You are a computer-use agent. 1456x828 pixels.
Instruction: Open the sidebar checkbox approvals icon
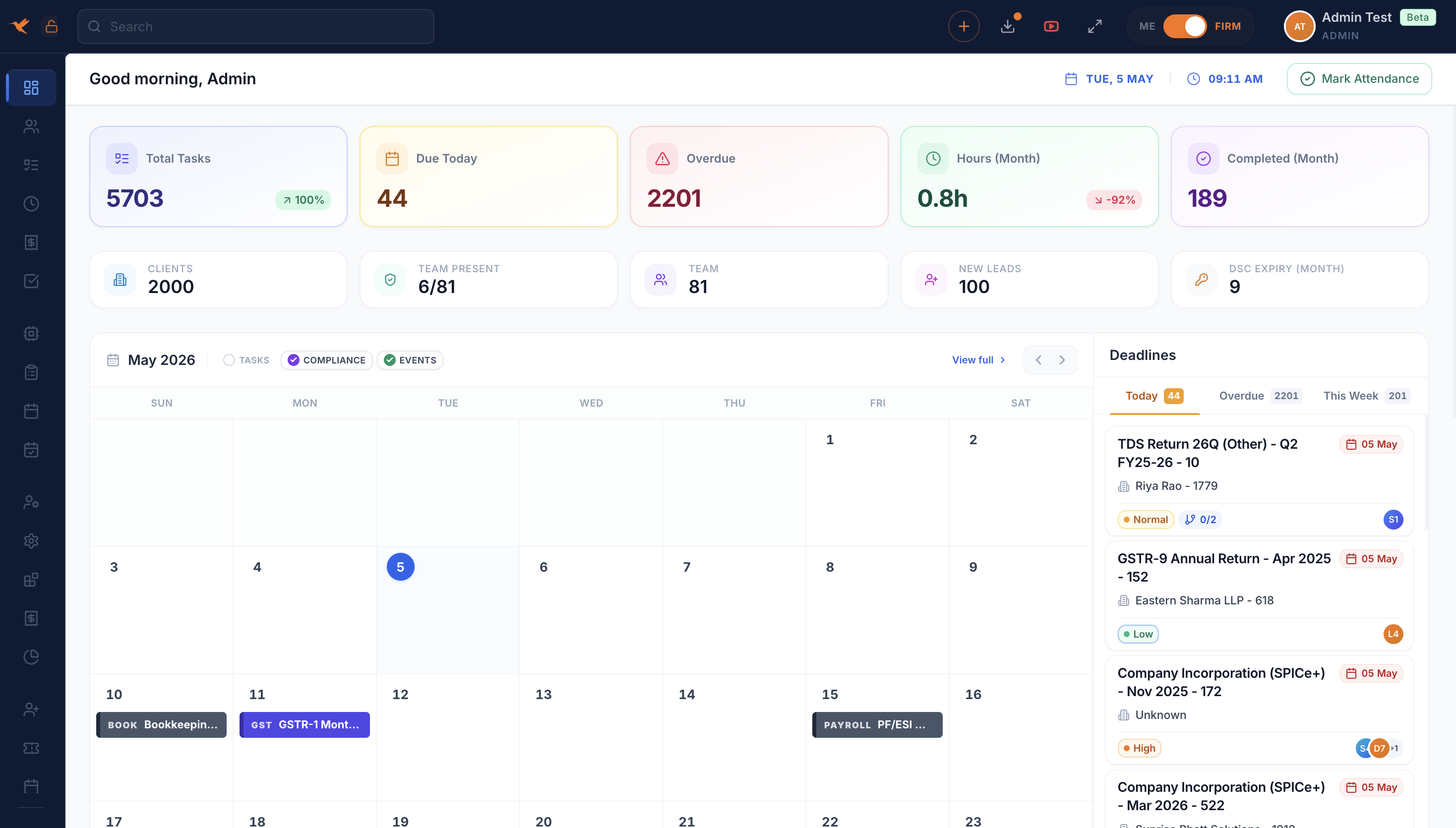pos(31,281)
